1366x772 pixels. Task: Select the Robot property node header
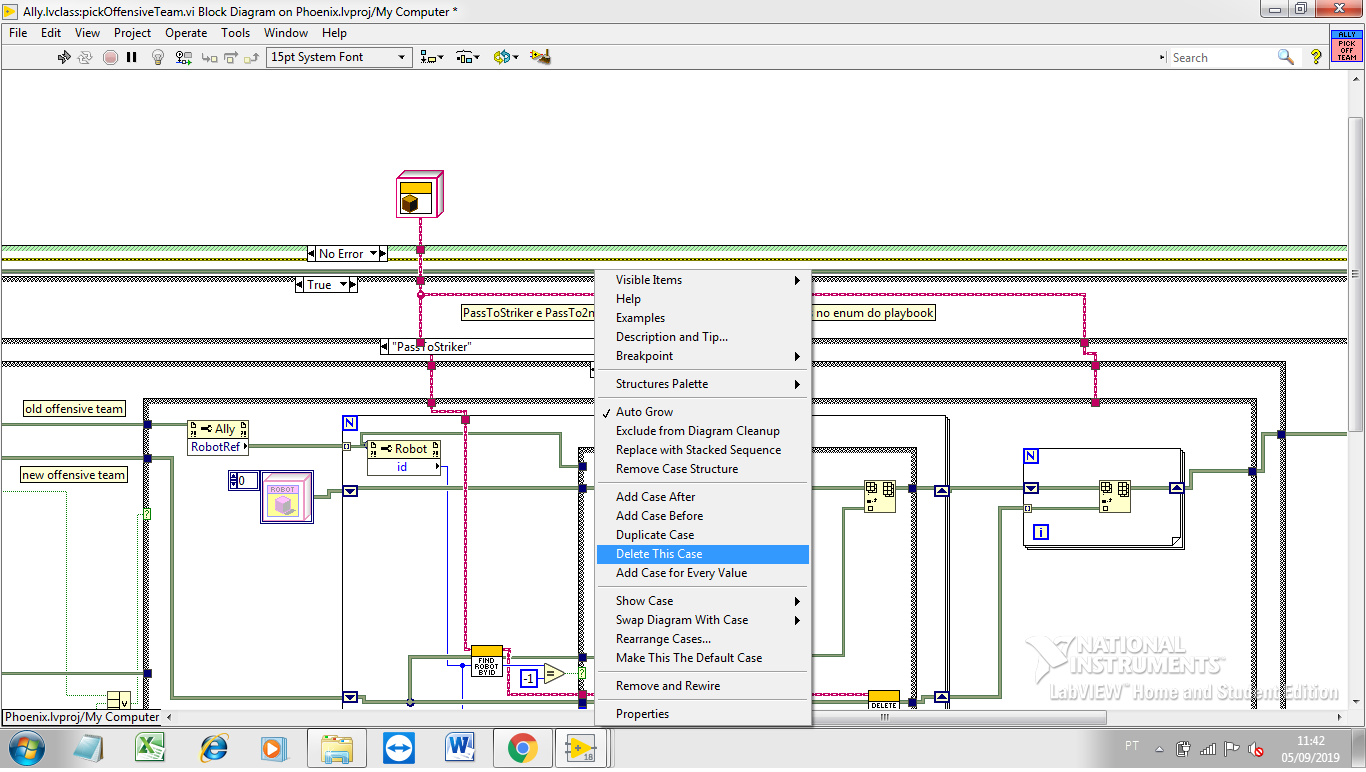(404, 449)
